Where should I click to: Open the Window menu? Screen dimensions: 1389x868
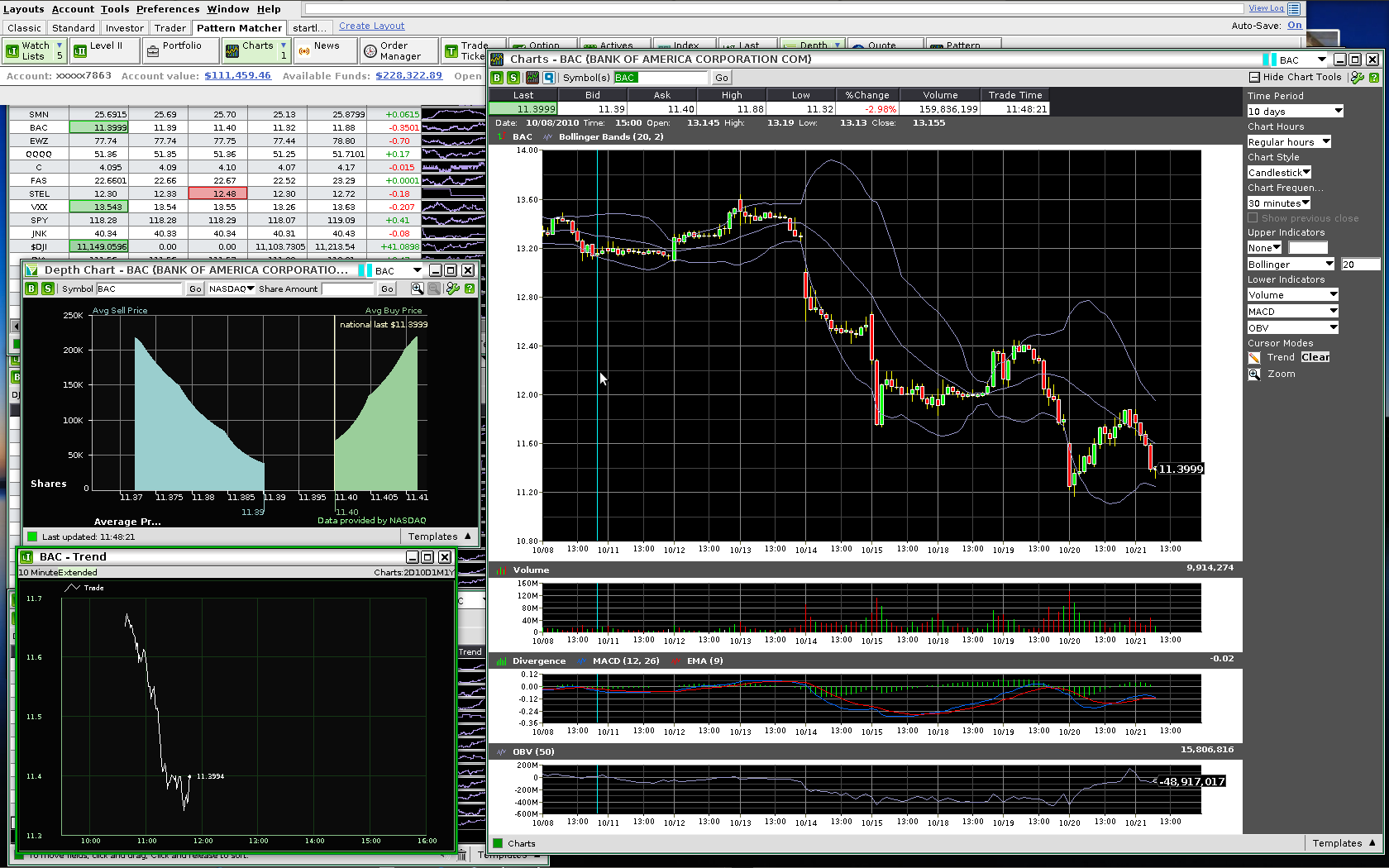coord(227,9)
